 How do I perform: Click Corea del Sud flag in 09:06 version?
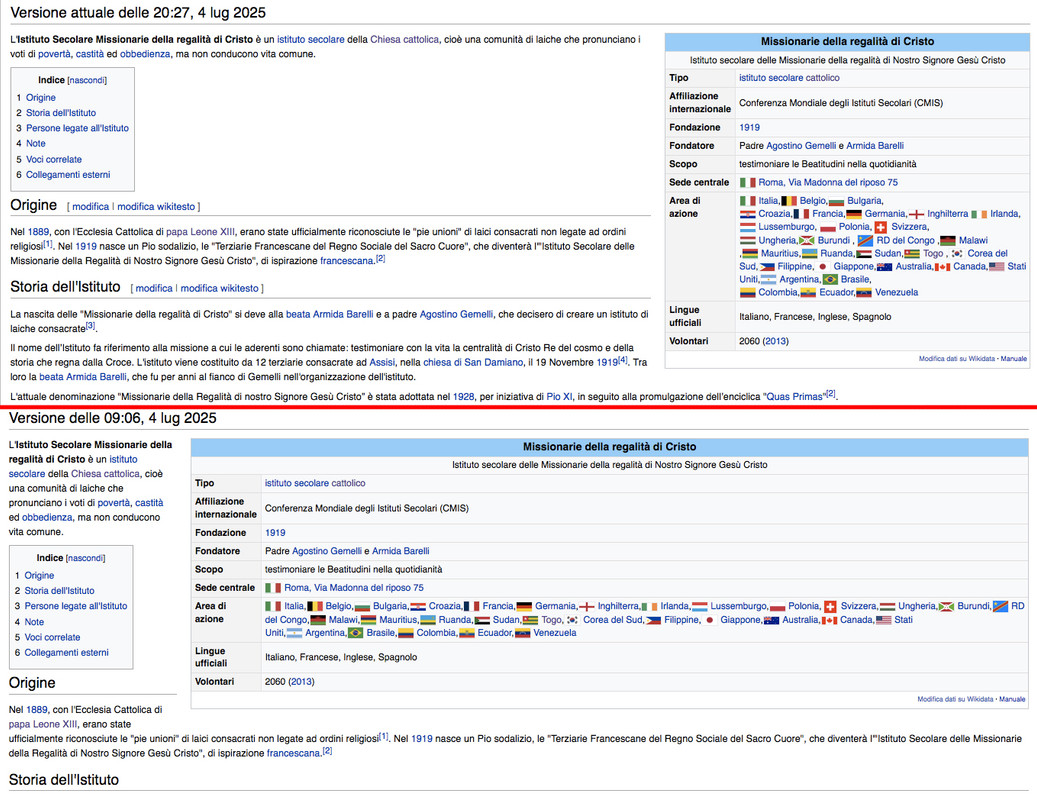pyautogui.click(x=572, y=620)
